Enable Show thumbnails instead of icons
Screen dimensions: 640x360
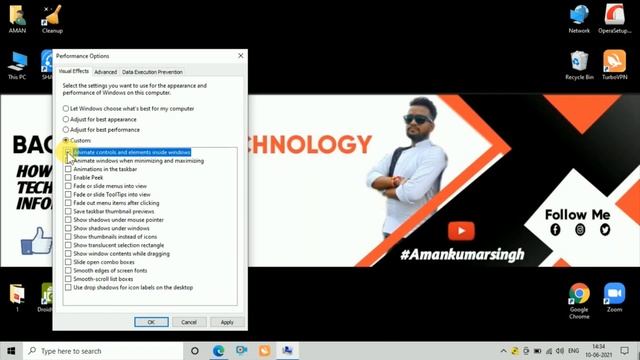tap(68, 237)
